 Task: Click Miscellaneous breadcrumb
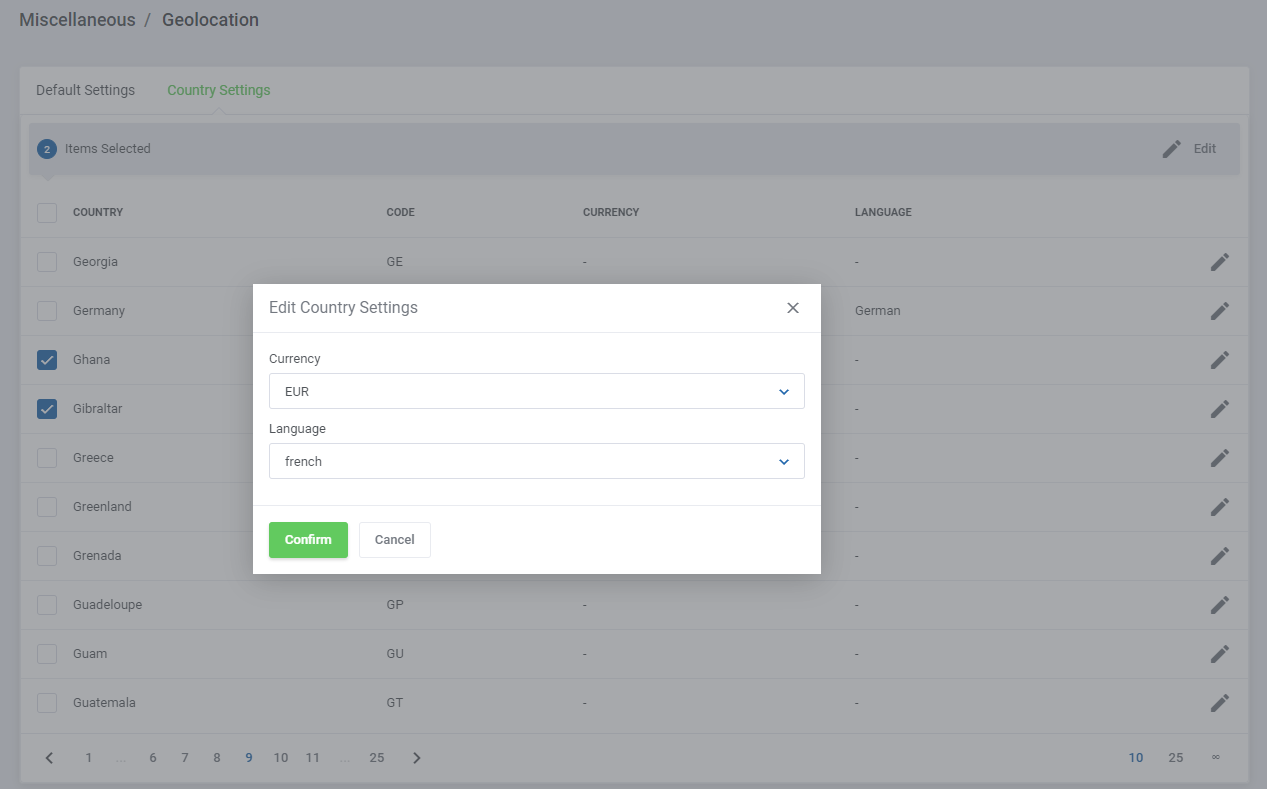click(x=77, y=20)
